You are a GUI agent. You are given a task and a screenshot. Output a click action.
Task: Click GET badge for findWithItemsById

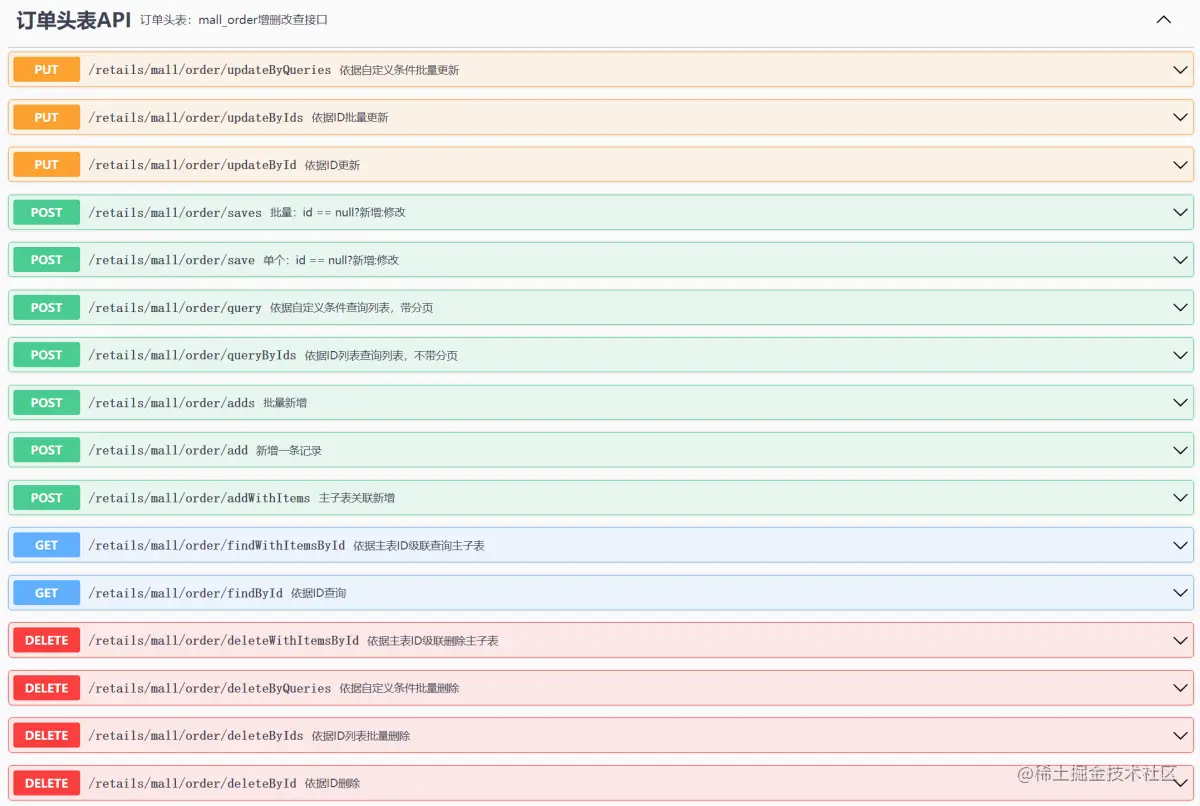pos(46,545)
